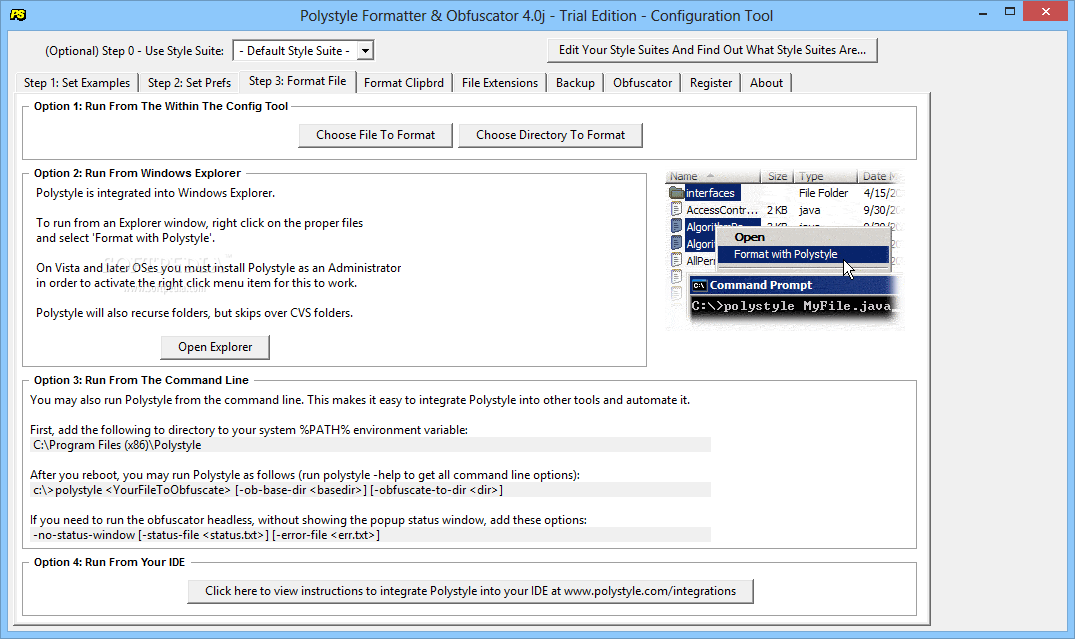
Task: Maximize the Polystyle configuration window
Action: pyautogui.click(x=1009, y=12)
